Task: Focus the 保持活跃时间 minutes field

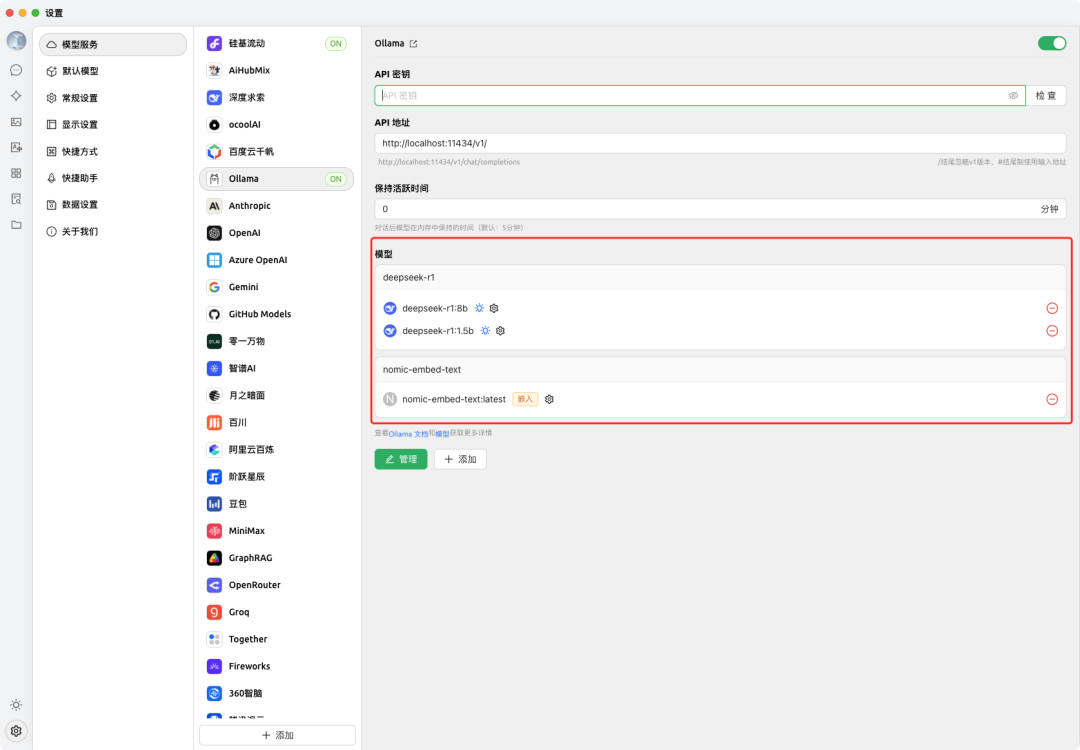Action: point(720,209)
